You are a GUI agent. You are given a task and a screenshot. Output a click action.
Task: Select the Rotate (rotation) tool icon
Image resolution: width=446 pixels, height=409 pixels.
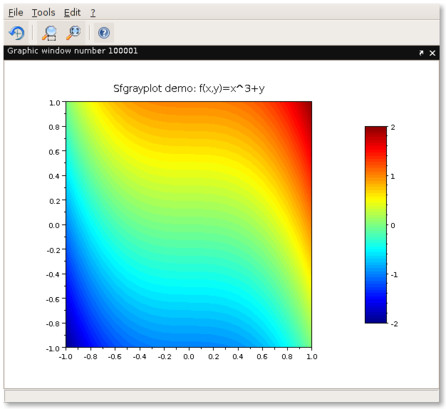17,33
